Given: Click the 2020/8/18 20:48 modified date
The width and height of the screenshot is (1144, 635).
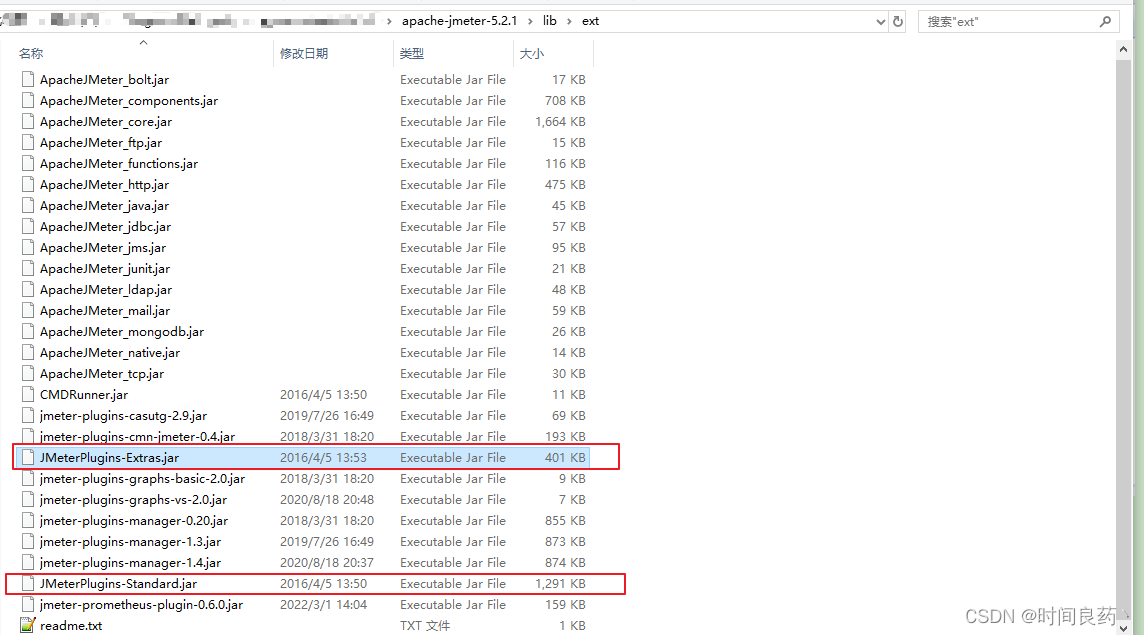Looking at the screenshot, I should click(327, 500).
